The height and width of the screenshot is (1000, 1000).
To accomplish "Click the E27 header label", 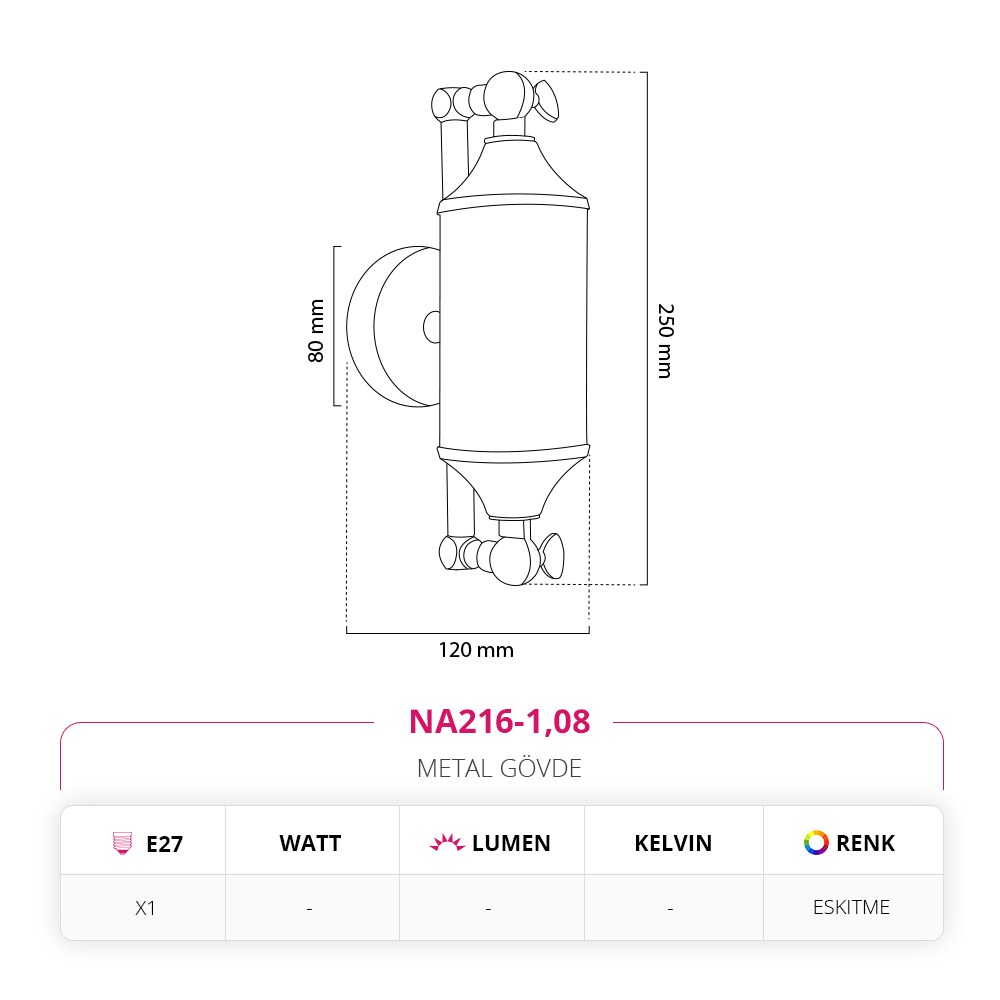I will click(165, 844).
